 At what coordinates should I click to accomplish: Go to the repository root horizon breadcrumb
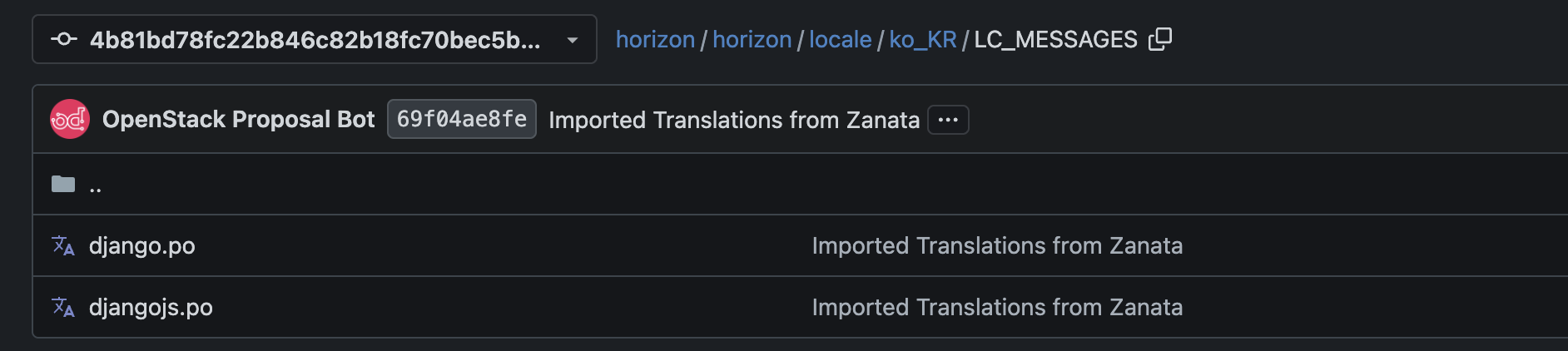(655, 39)
